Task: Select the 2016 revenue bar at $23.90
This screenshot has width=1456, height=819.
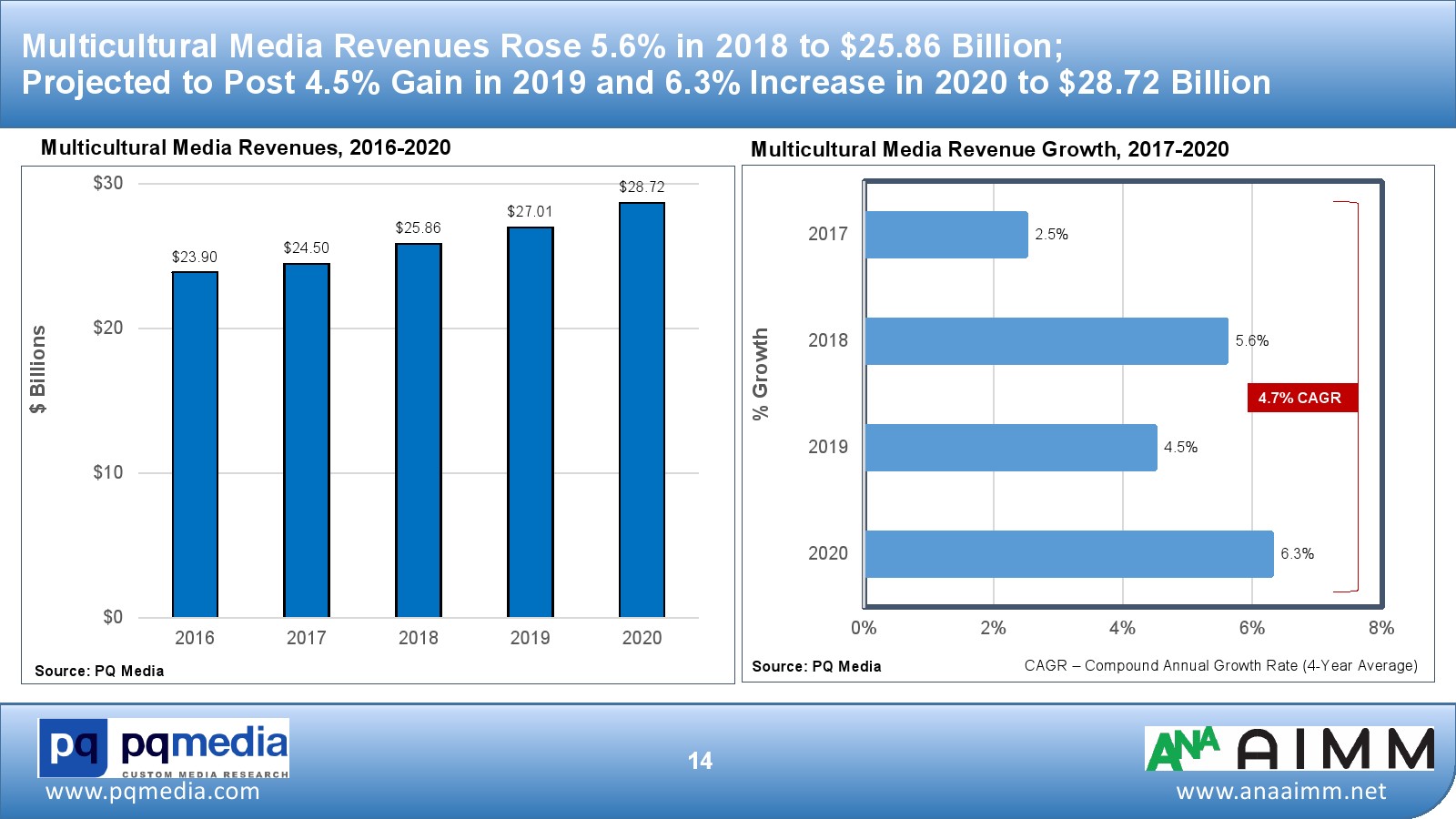Action: click(x=195, y=444)
